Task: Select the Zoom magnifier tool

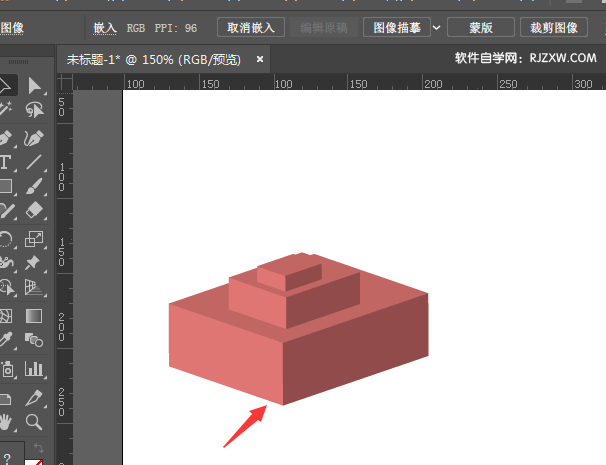Action: tap(34, 421)
